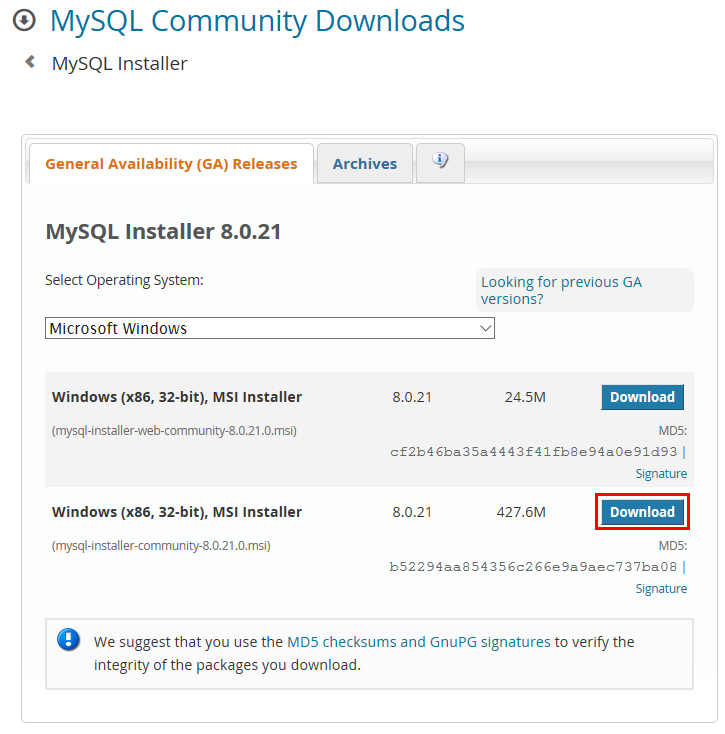The width and height of the screenshot is (725, 734).
Task: Click MD5 hash b52294aa854356c266e9a9aec737ba08
Action: click(533, 567)
